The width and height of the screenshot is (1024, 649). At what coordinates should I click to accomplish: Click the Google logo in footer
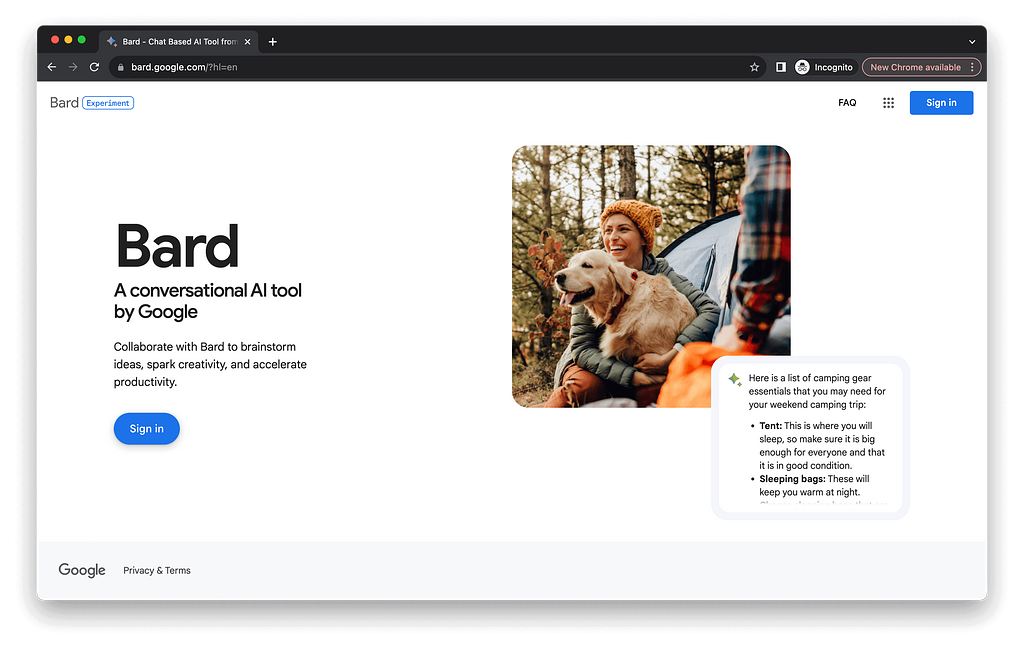[82, 570]
